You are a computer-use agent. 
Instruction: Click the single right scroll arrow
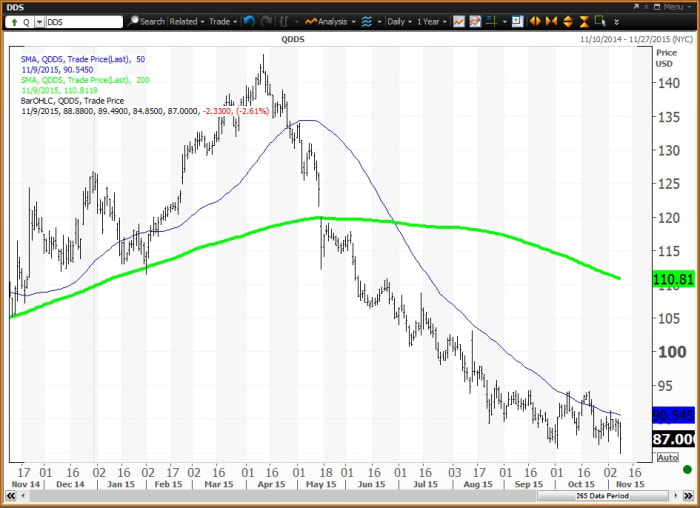(675, 496)
